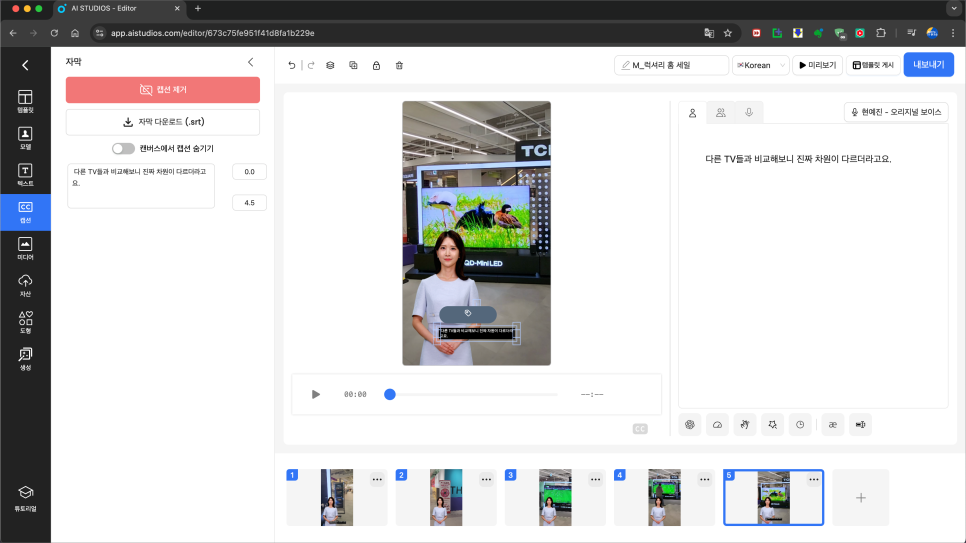Click the sparkle translate icon below script
The height and width of the screenshot is (543, 966).
pos(773,425)
